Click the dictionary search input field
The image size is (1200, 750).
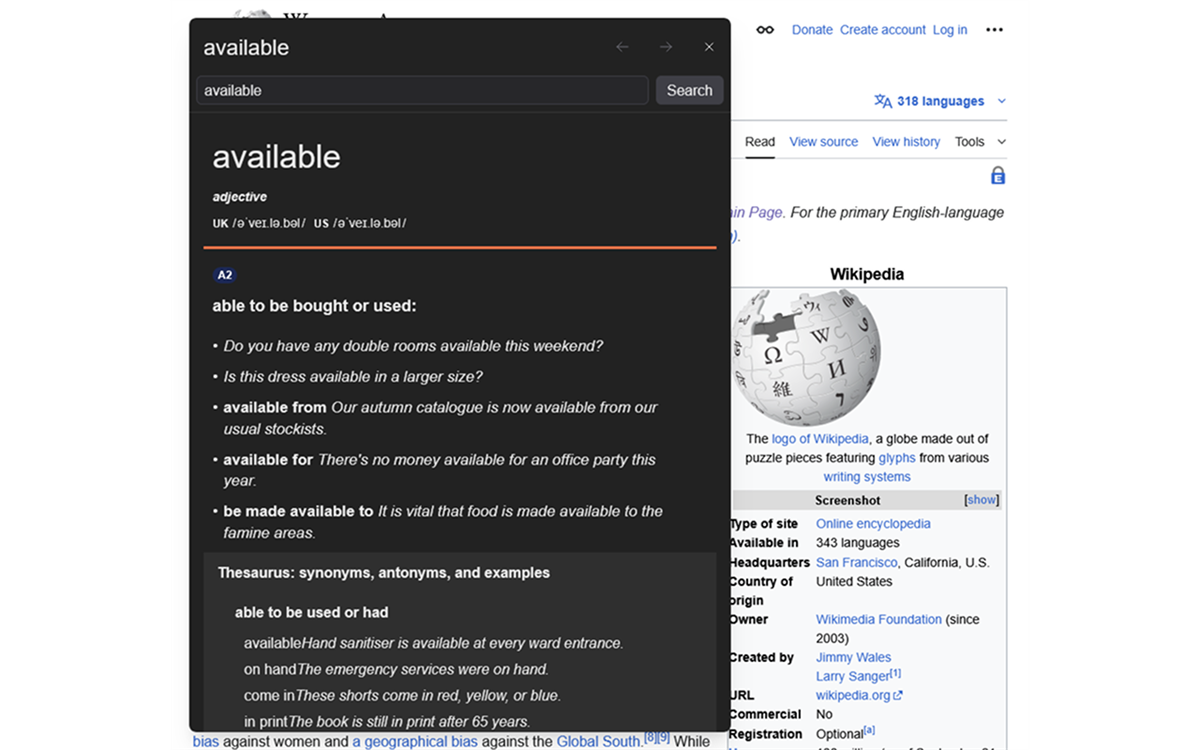tap(423, 90)
